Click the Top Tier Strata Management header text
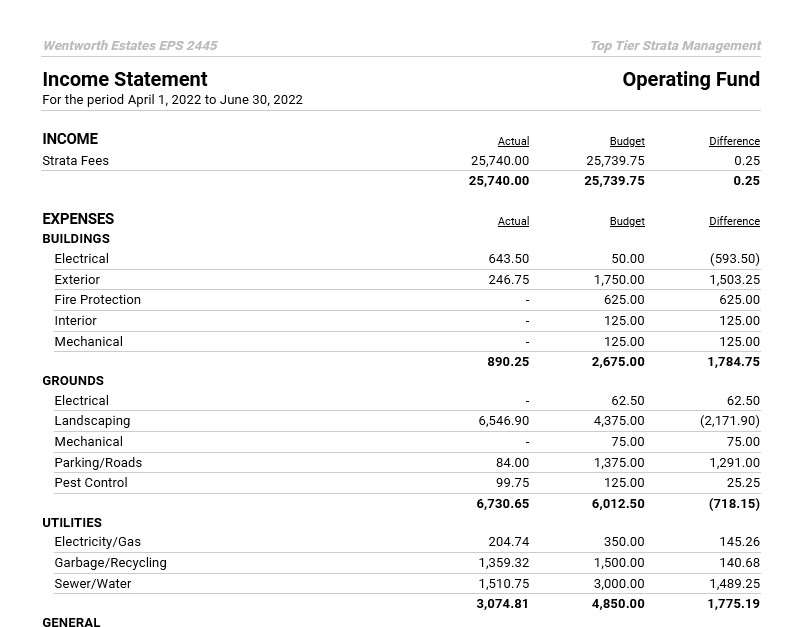812x627 pixels. tap(675, 46)
